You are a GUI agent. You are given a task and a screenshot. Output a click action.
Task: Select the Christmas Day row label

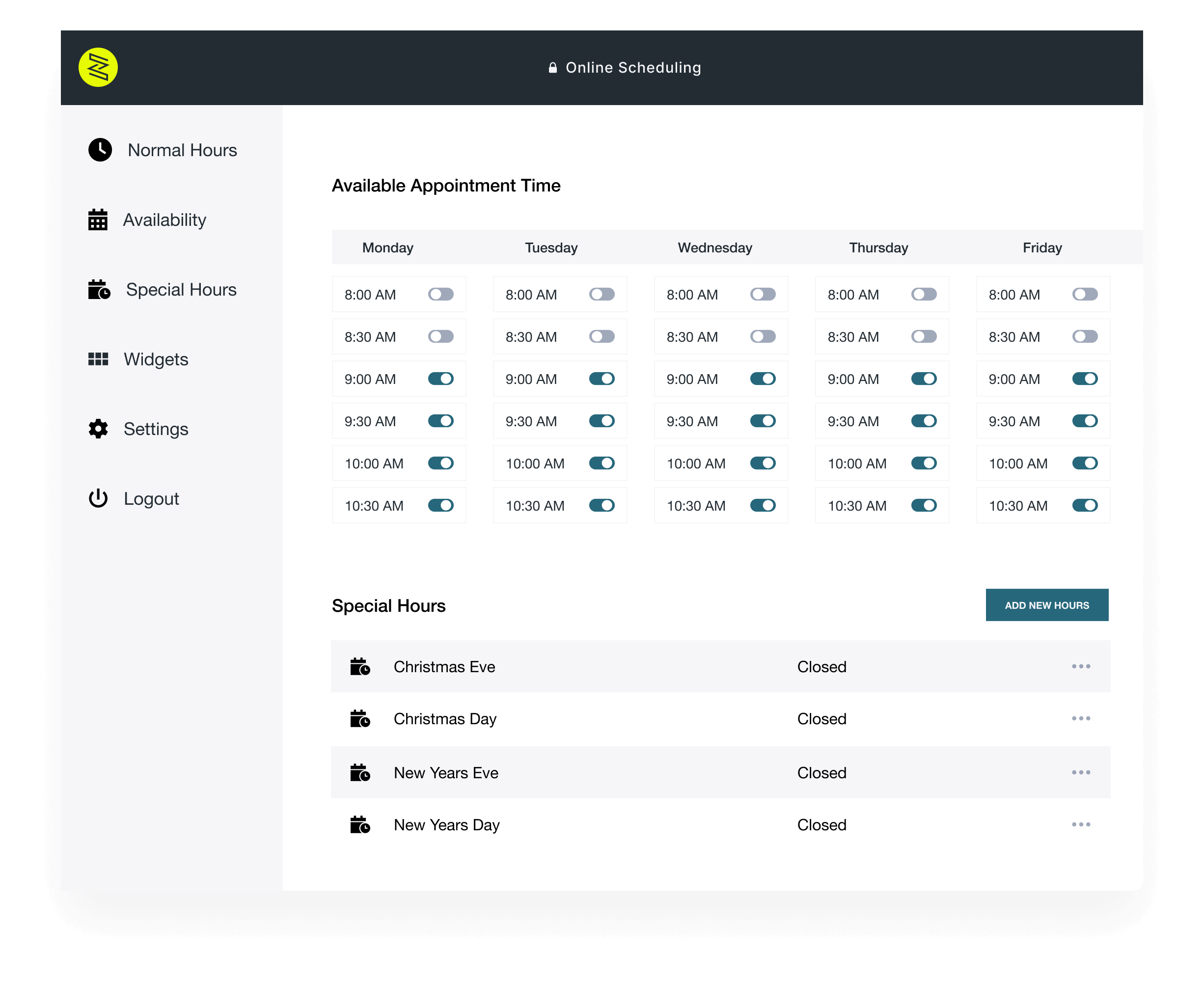pyautogui.click(x=445, y=718)
